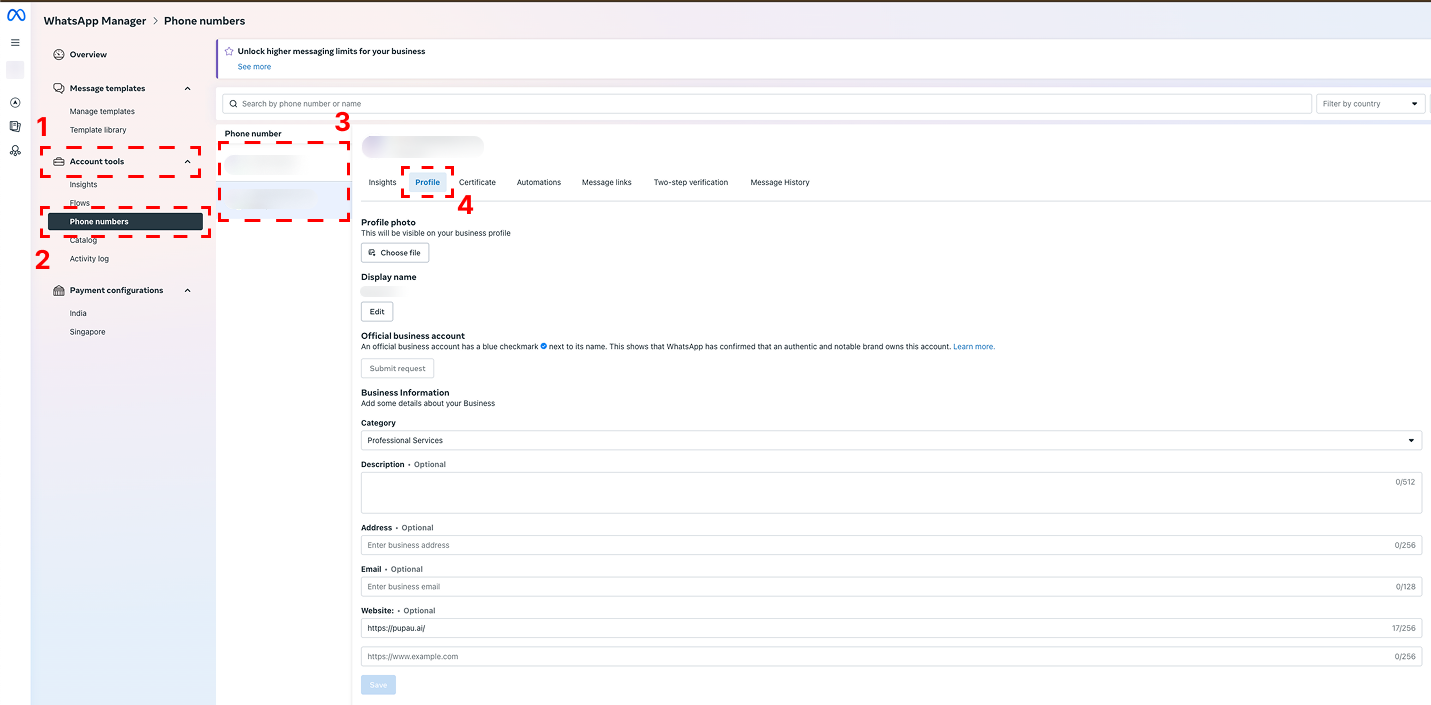Click the phone number search field
Image resolution: width=1431 pixels, height=705 pixels.
[x=767, y=104]
